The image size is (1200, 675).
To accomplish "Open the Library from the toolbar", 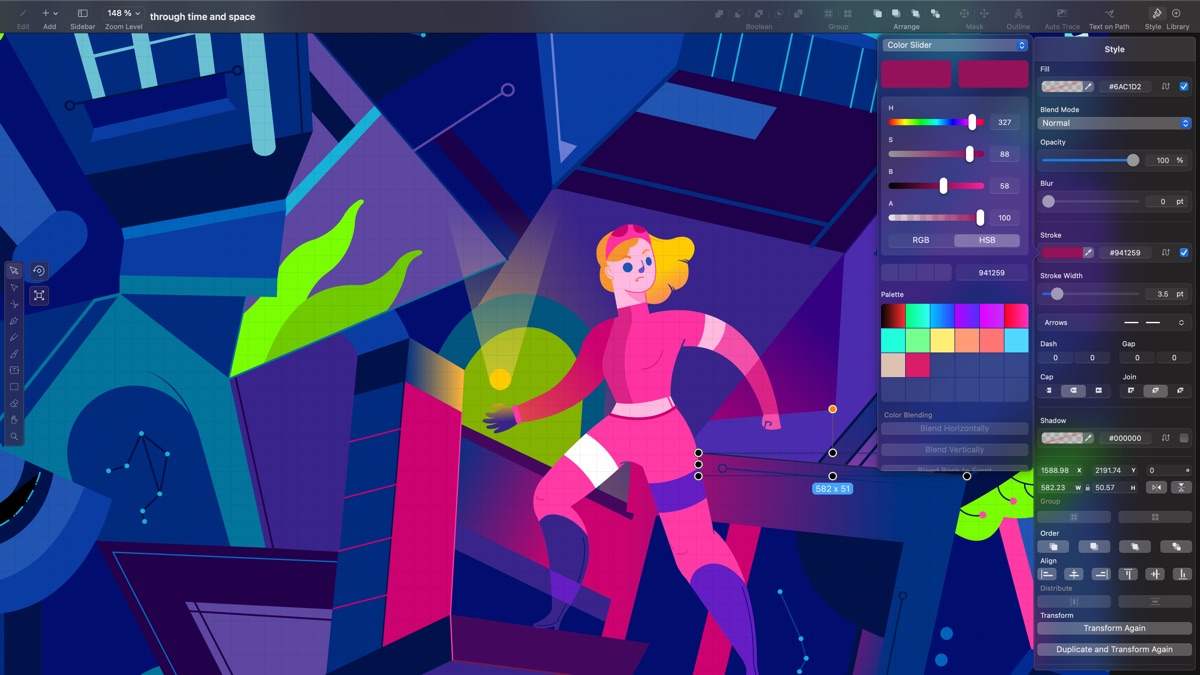I will (x=1177, y=14).
